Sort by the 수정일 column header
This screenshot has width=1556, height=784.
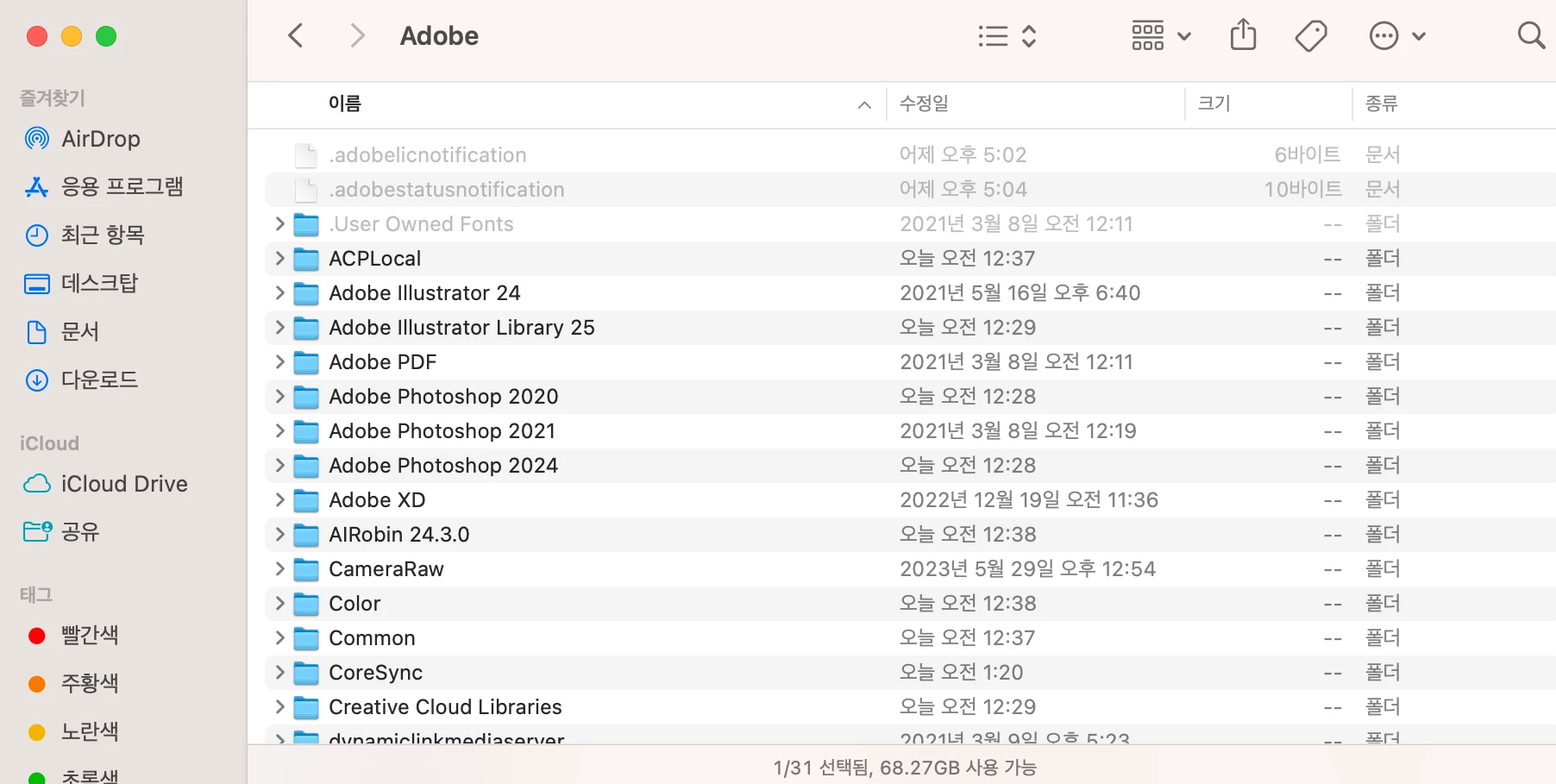coord(924,103)
